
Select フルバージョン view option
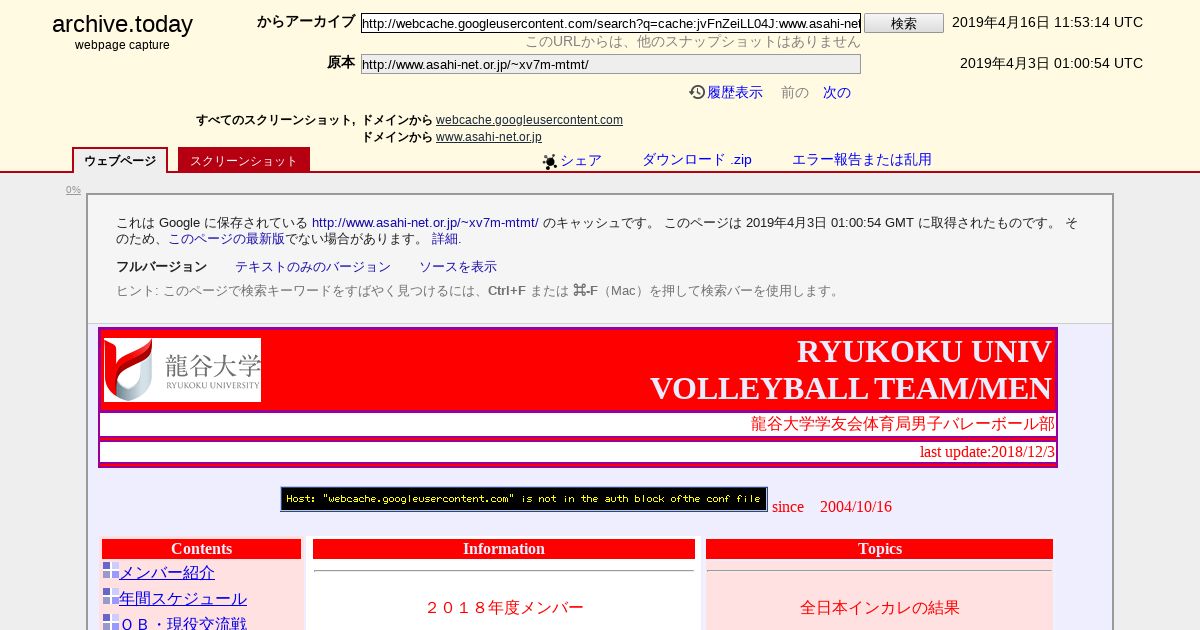click(161, 267)
